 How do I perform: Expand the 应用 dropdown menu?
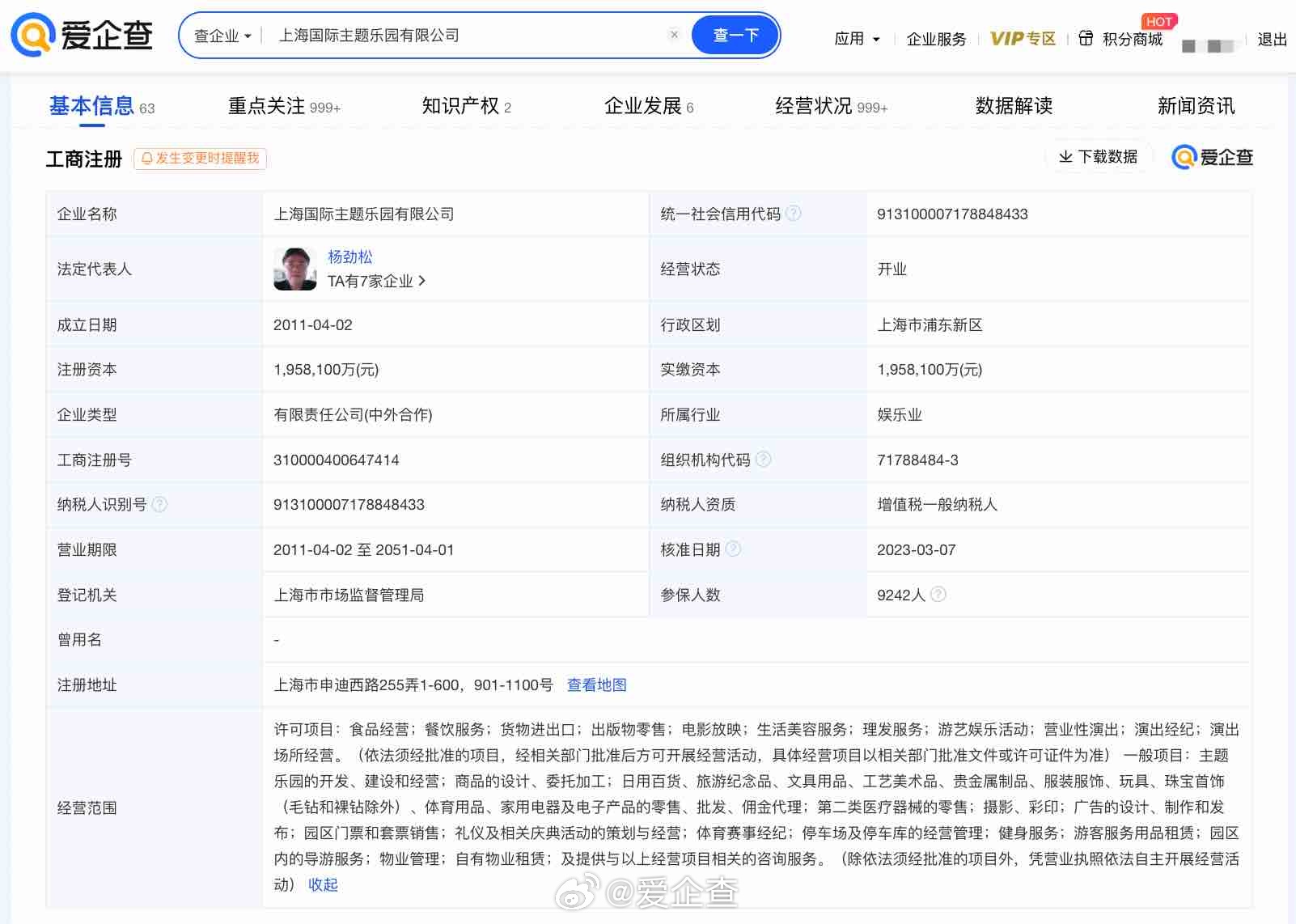tap(857, 39)
